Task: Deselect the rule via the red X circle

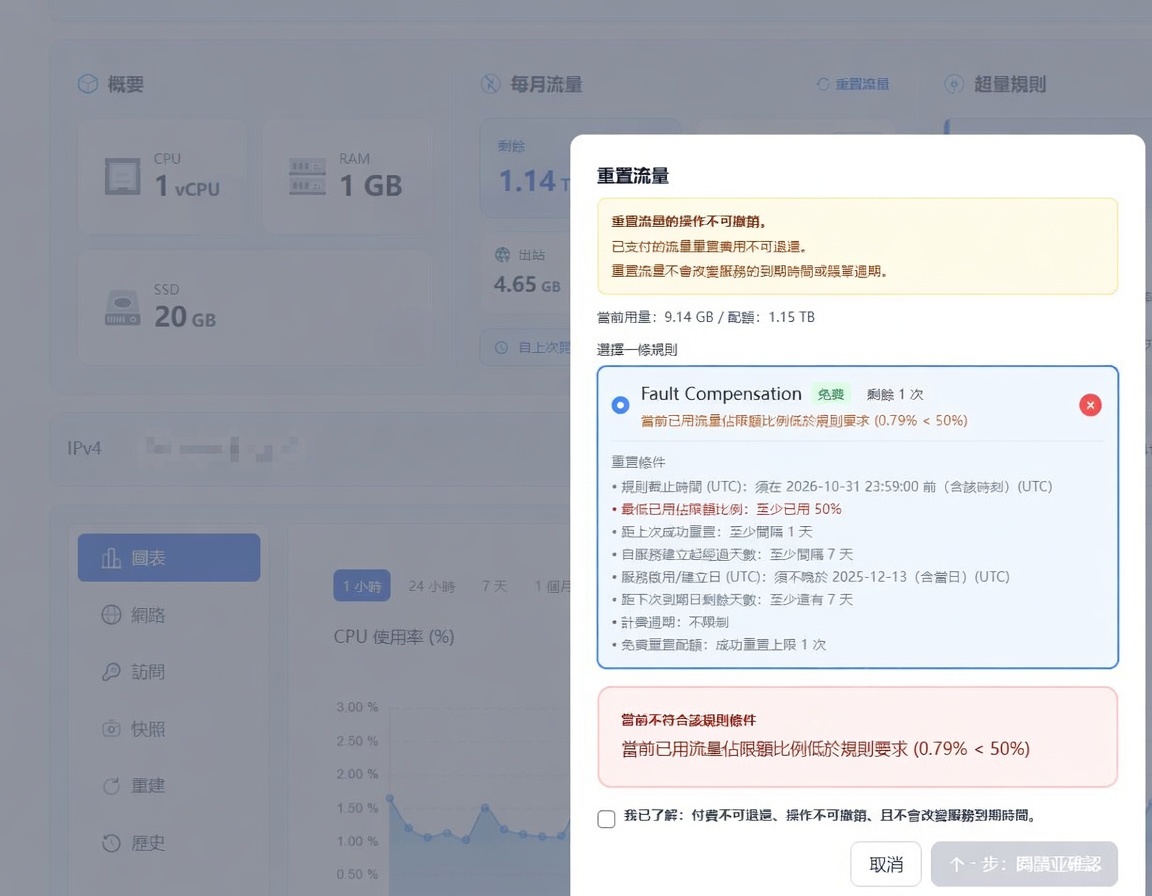Action: click(x=1090, y=404)
